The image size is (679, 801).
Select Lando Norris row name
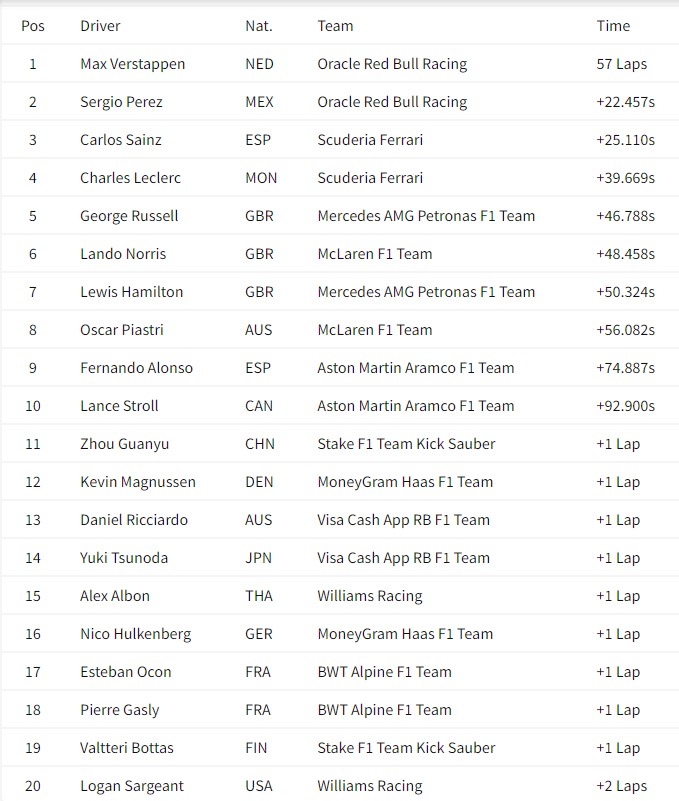123,254
